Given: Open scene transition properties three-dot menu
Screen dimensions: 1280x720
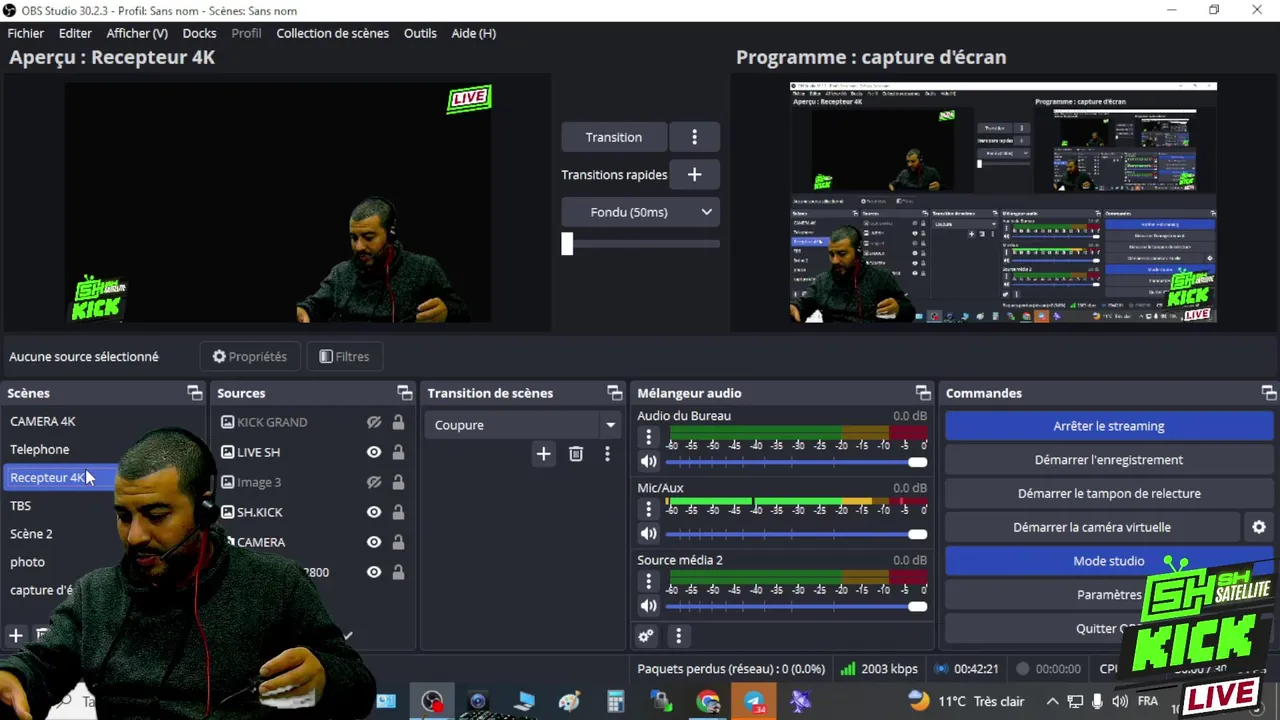Looking at the screenshot, I should pyautogui.click(x=607, y=454).
